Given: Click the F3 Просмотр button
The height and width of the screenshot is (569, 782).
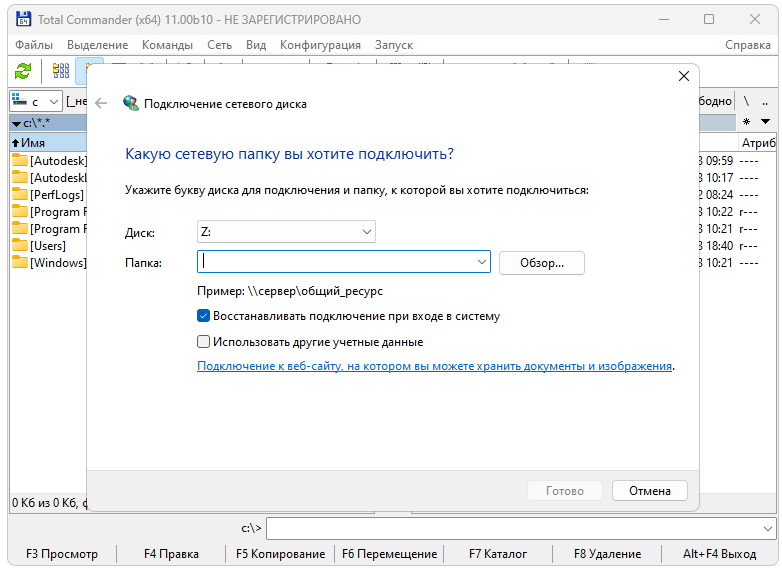Looking at the screenshot, I should click(62, 554).
